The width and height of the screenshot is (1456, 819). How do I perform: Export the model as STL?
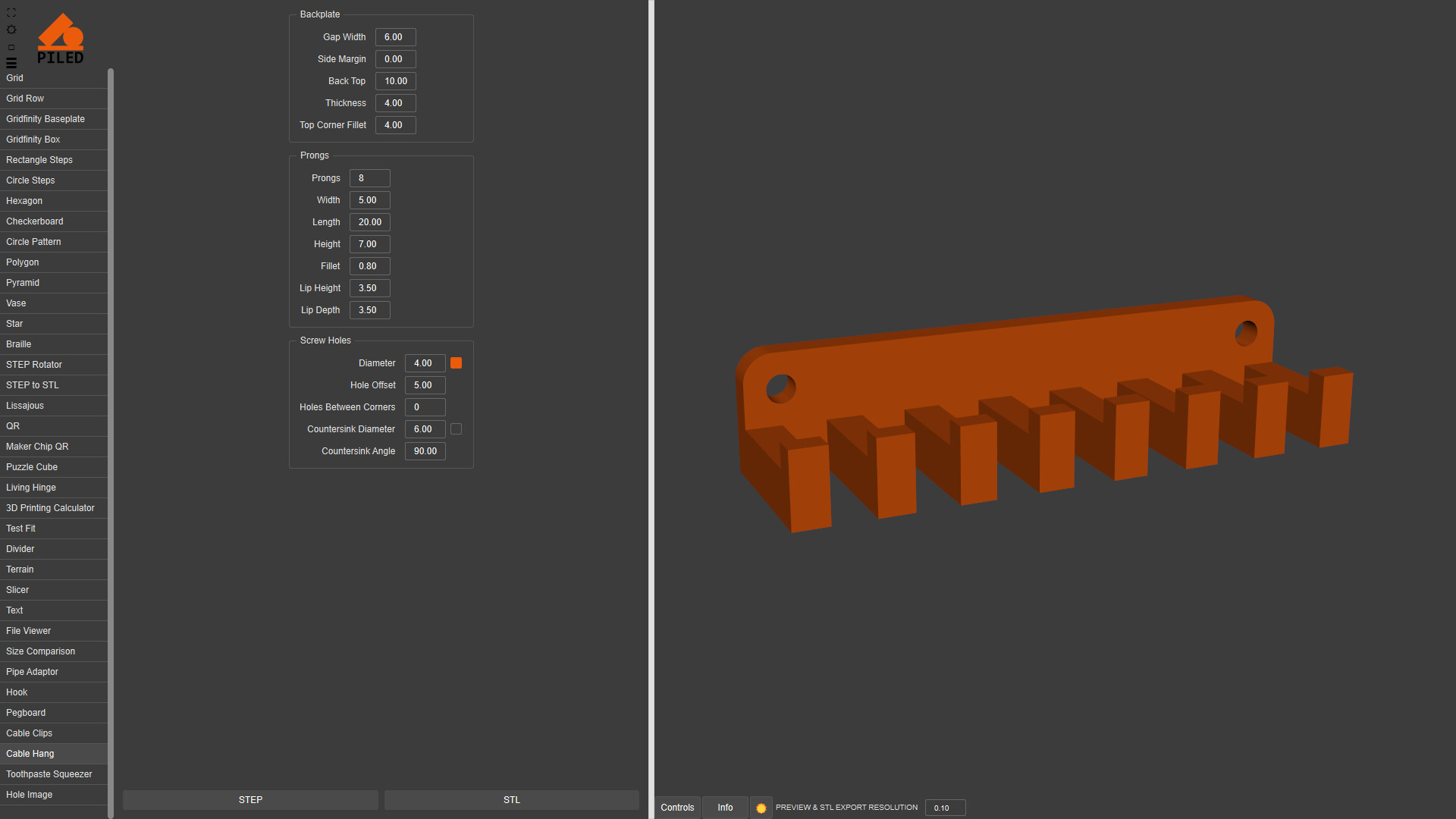[x=512, y=800]
